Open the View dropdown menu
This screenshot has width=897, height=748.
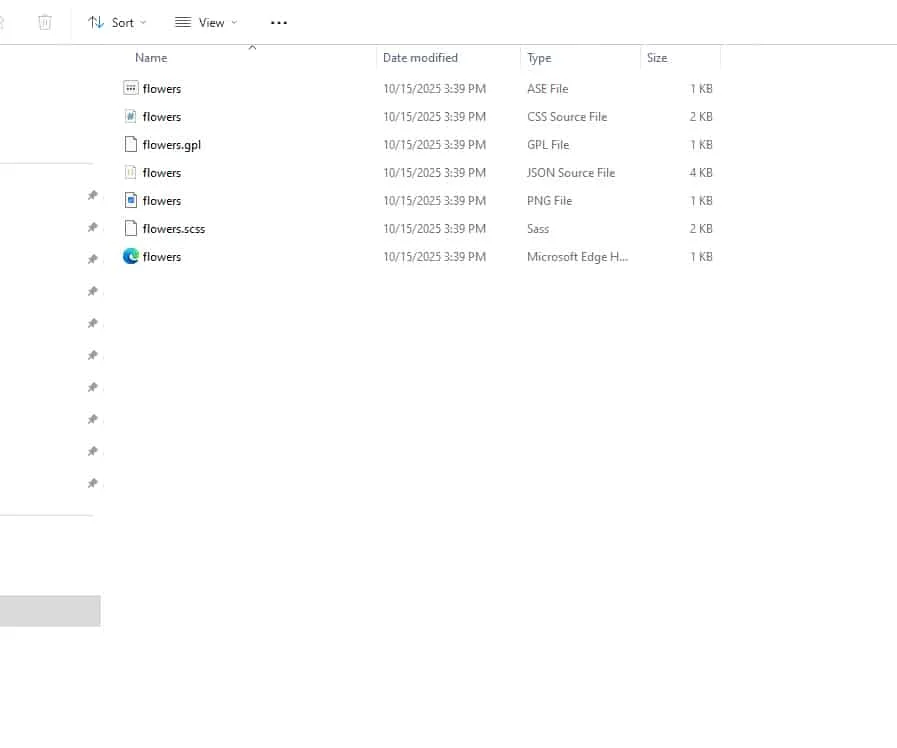[206, 22]
